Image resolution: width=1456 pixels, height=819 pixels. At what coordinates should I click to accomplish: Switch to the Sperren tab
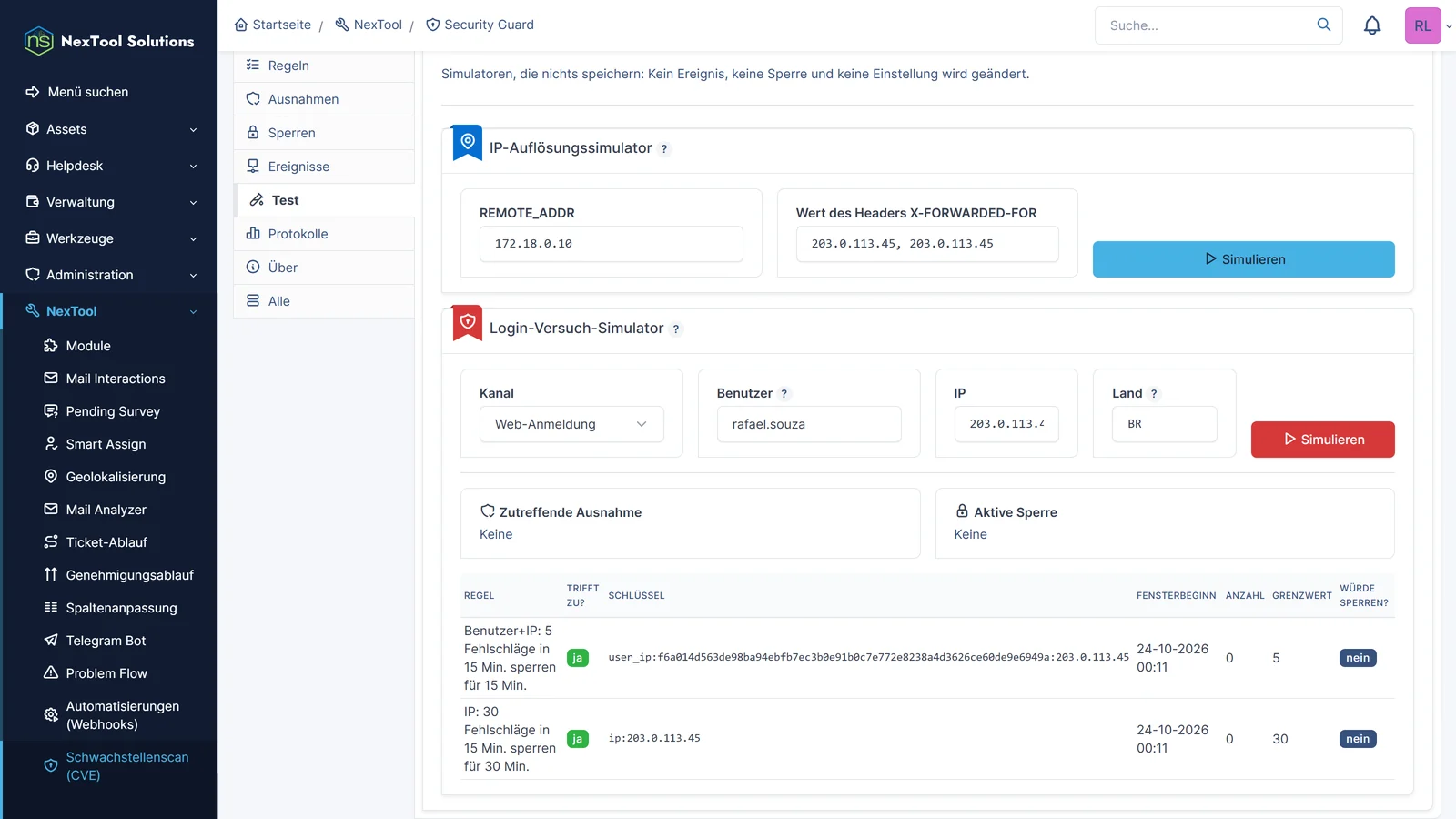point(324,133)
